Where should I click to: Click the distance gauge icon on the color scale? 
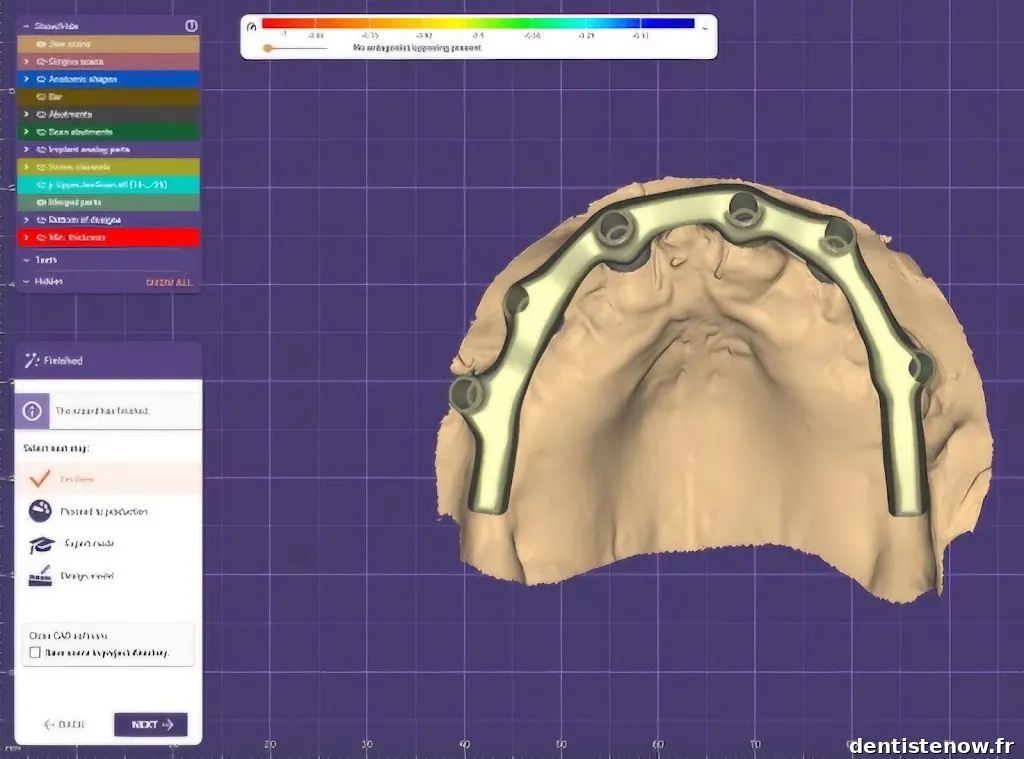coord(251,24)
